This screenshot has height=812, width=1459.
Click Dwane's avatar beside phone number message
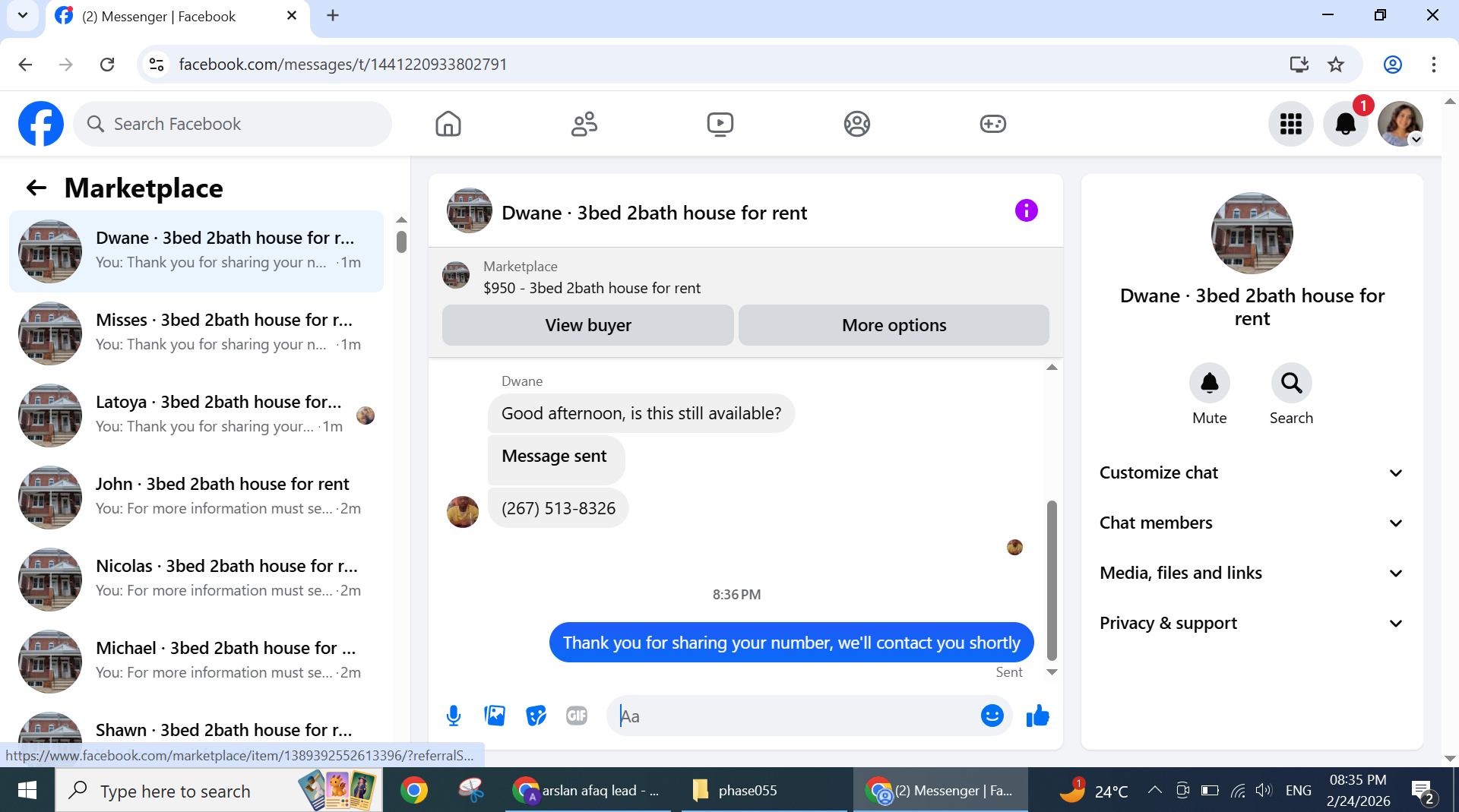click(463, 511)
